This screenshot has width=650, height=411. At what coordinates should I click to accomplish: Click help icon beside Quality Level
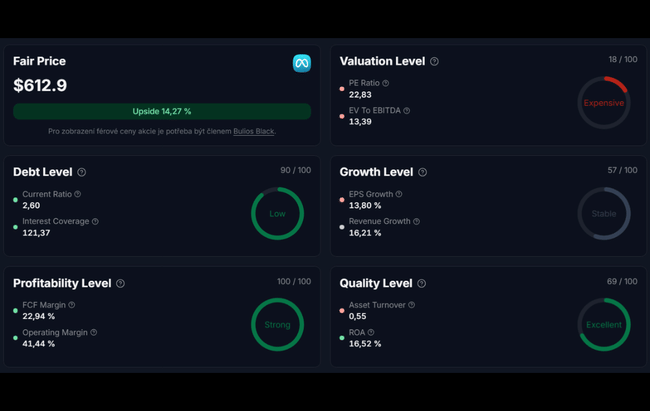pyautogui.click(x=421, y=283)
